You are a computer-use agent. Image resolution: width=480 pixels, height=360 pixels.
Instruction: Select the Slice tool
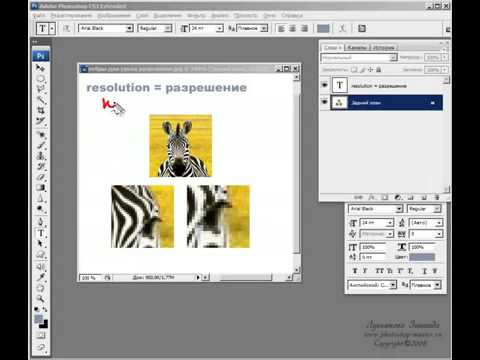tap(40, 120)
